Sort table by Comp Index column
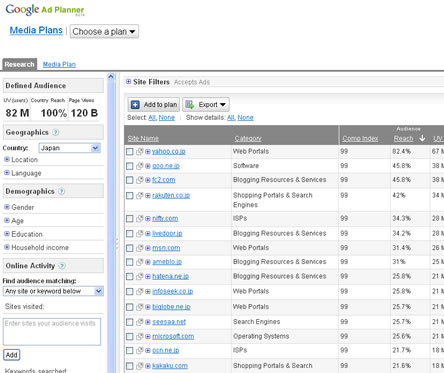 point(360,138)
